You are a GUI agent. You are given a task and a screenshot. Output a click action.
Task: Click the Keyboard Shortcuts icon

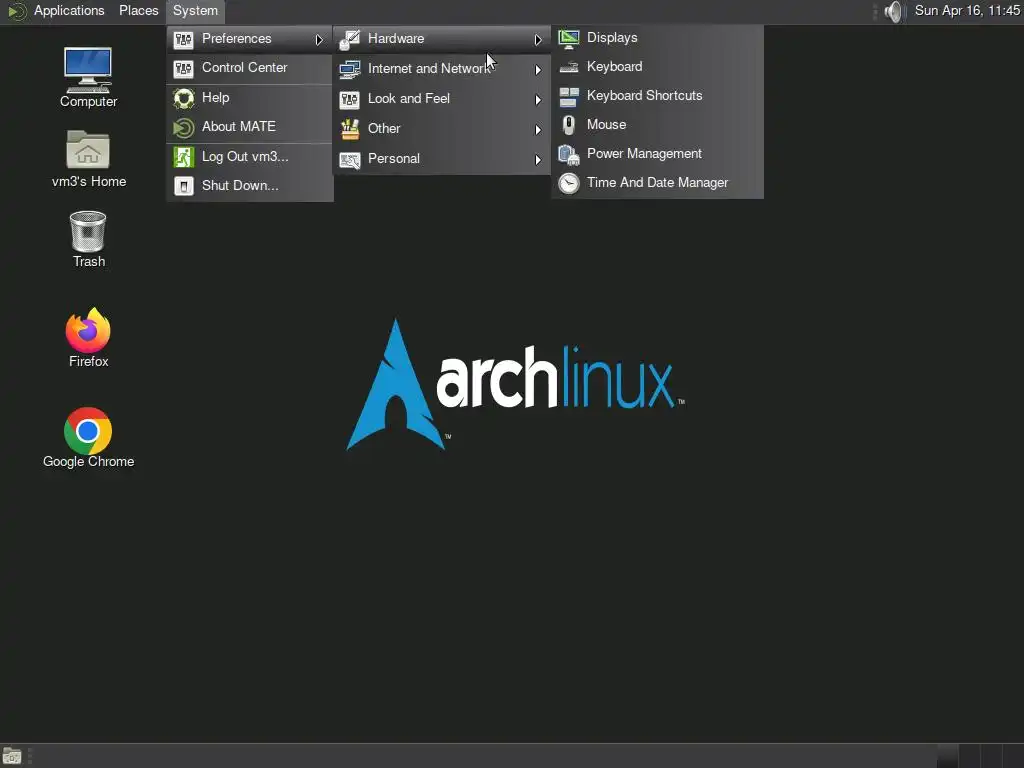point(569,97)
